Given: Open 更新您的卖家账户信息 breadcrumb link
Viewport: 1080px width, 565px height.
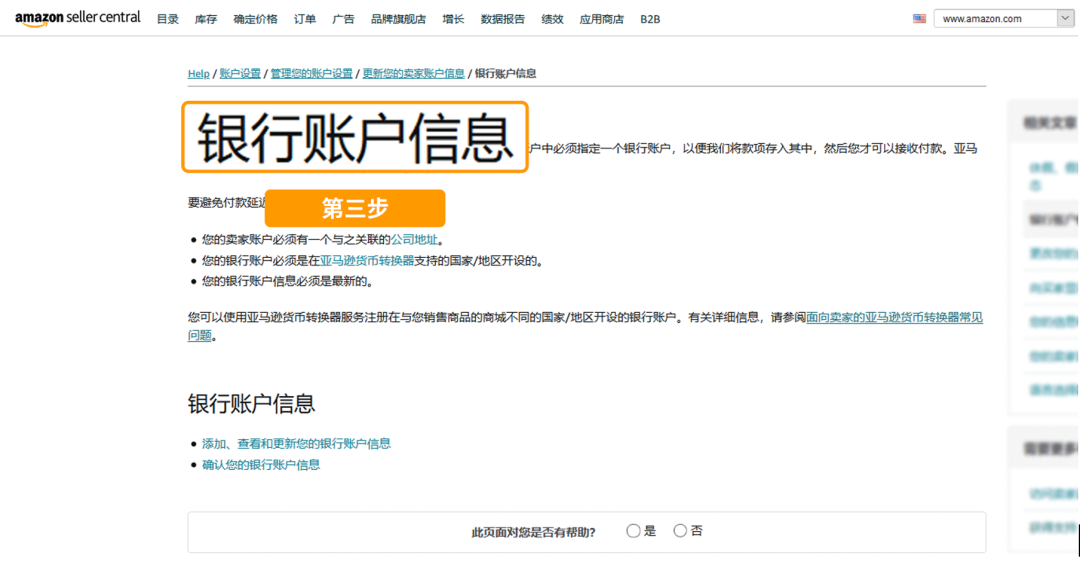Looking at the screenshot, I should pos(413,74).
